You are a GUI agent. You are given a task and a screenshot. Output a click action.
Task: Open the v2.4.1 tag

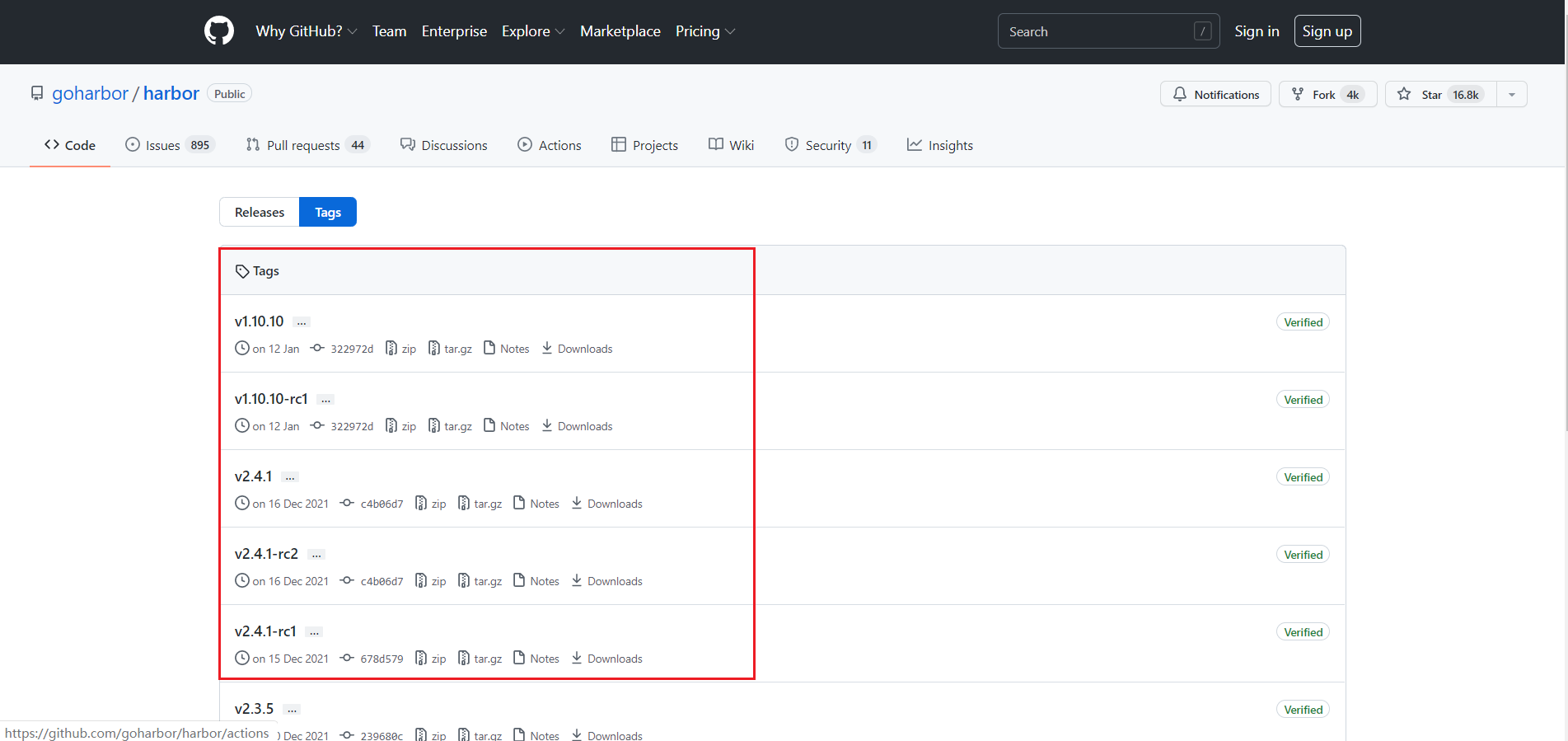253,476
